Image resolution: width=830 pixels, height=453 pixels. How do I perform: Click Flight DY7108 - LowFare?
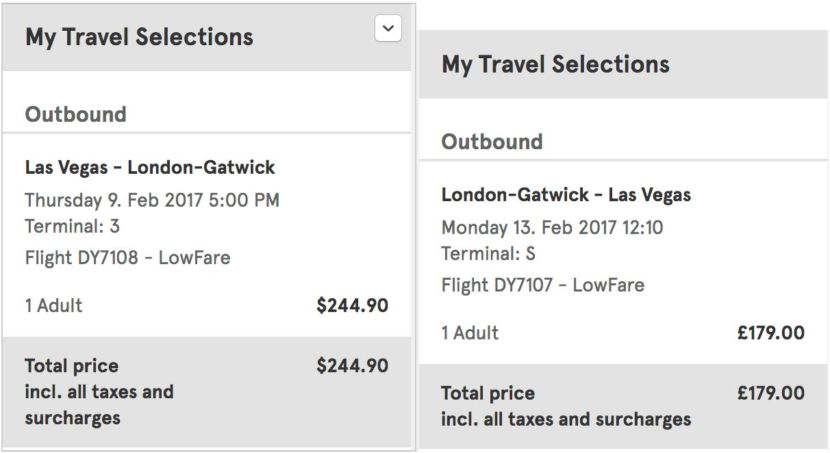tap(127, 257)
